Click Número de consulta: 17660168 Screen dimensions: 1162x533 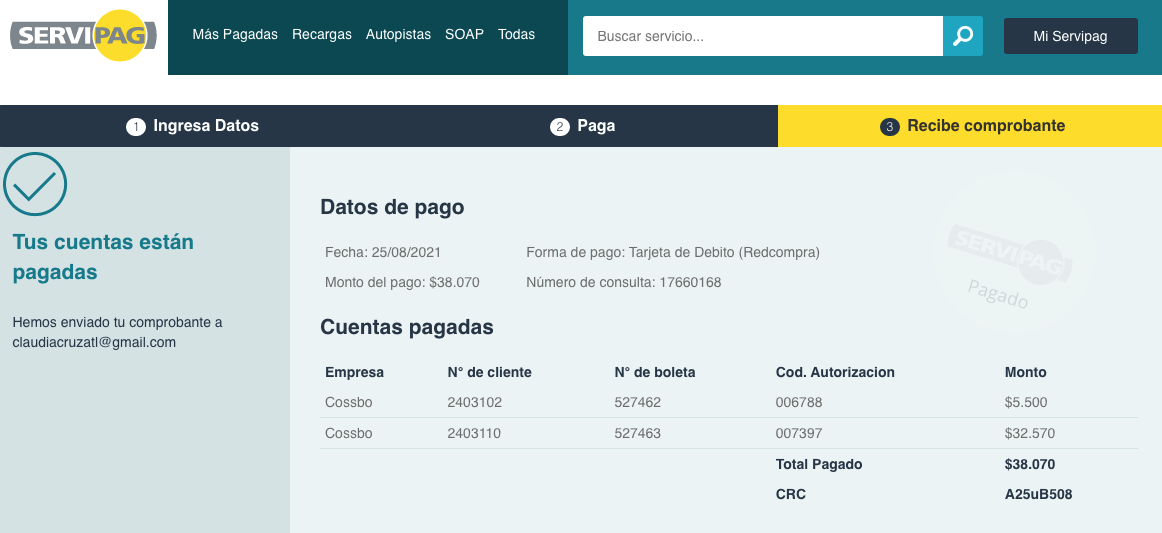click(x=623, y=282)
